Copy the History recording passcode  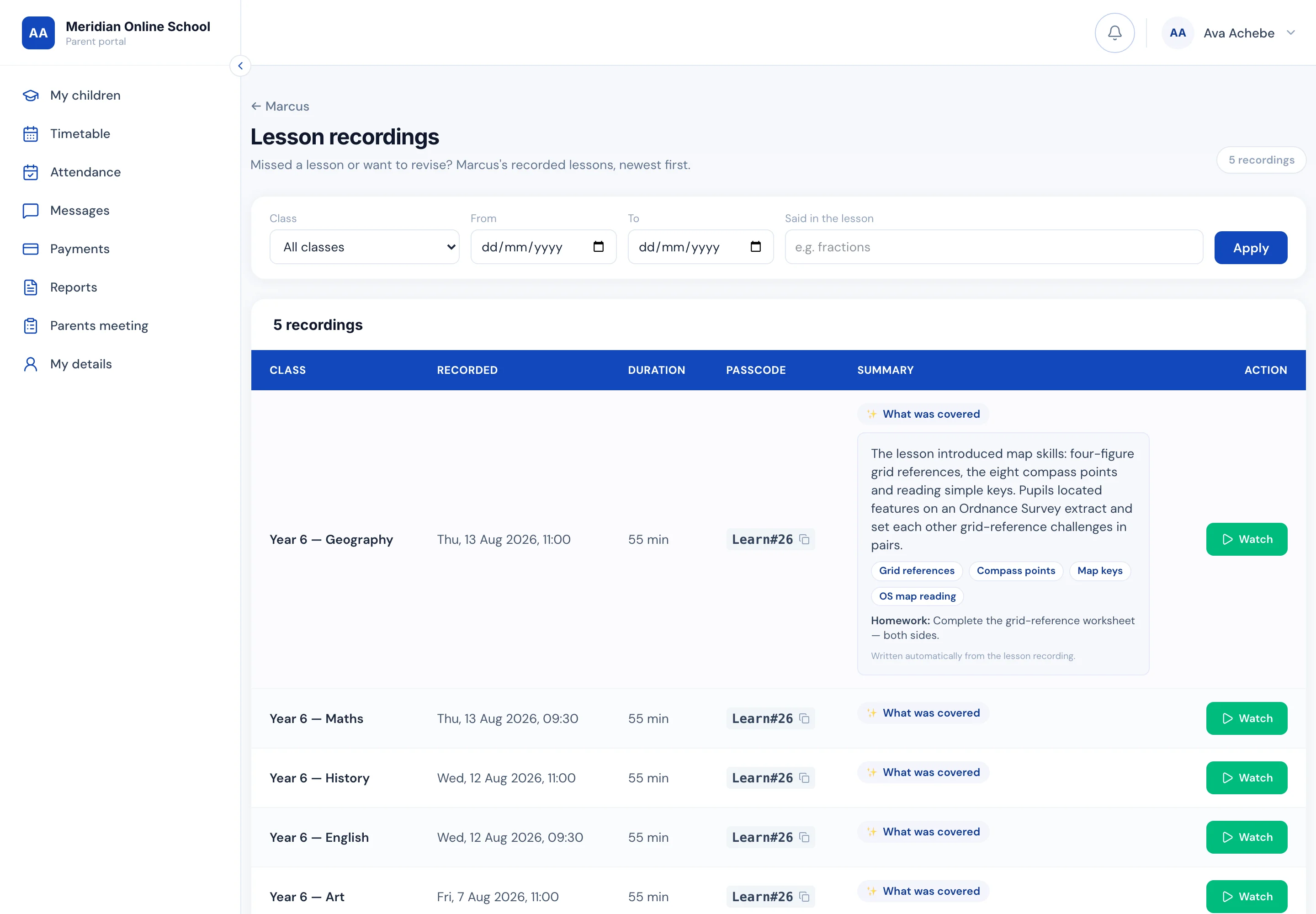click(x=804, y=778)
